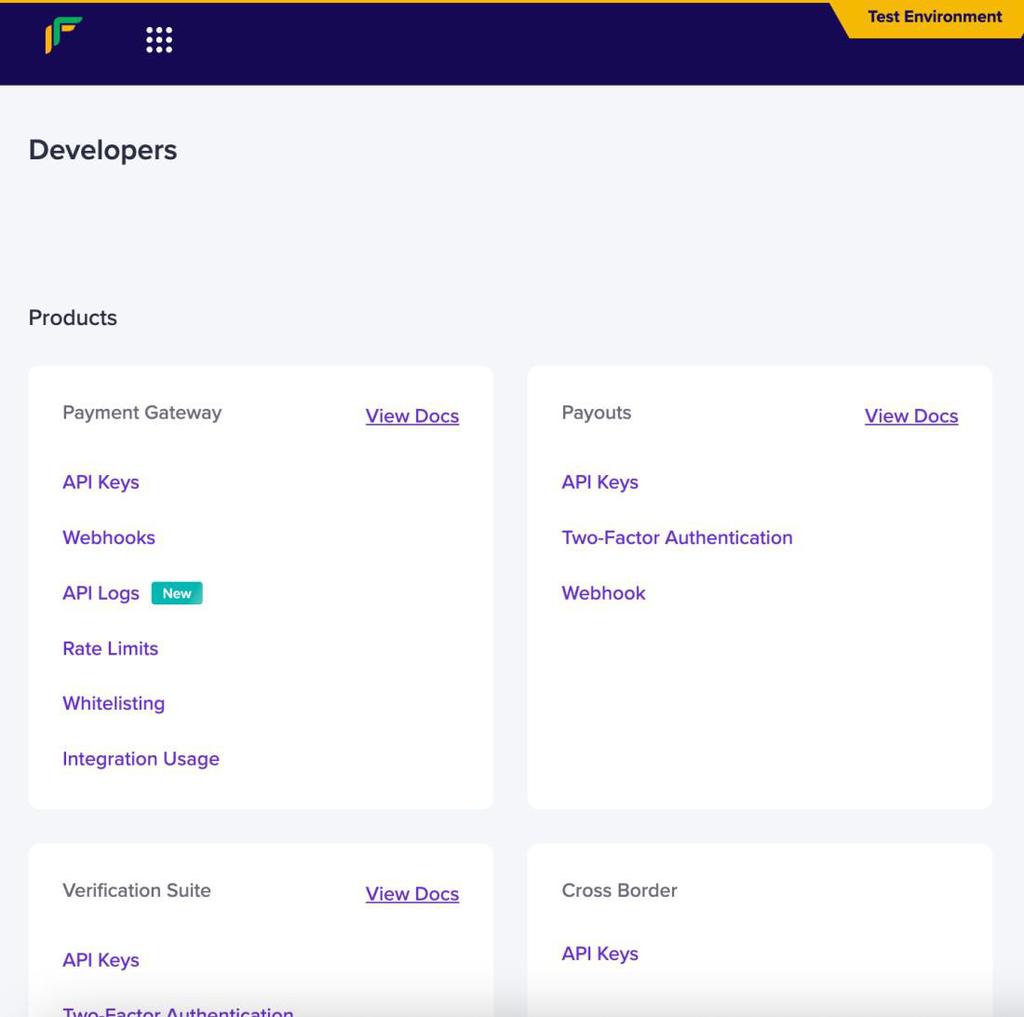Open Verification Suite API Keys
The width and height of the screenshot is (1024, 1017).
point(101,960)
